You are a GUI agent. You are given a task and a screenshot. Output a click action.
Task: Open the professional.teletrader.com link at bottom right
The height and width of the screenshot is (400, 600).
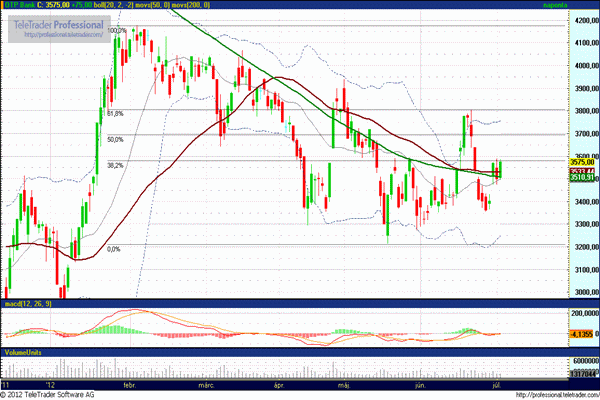tap(558, 395)
